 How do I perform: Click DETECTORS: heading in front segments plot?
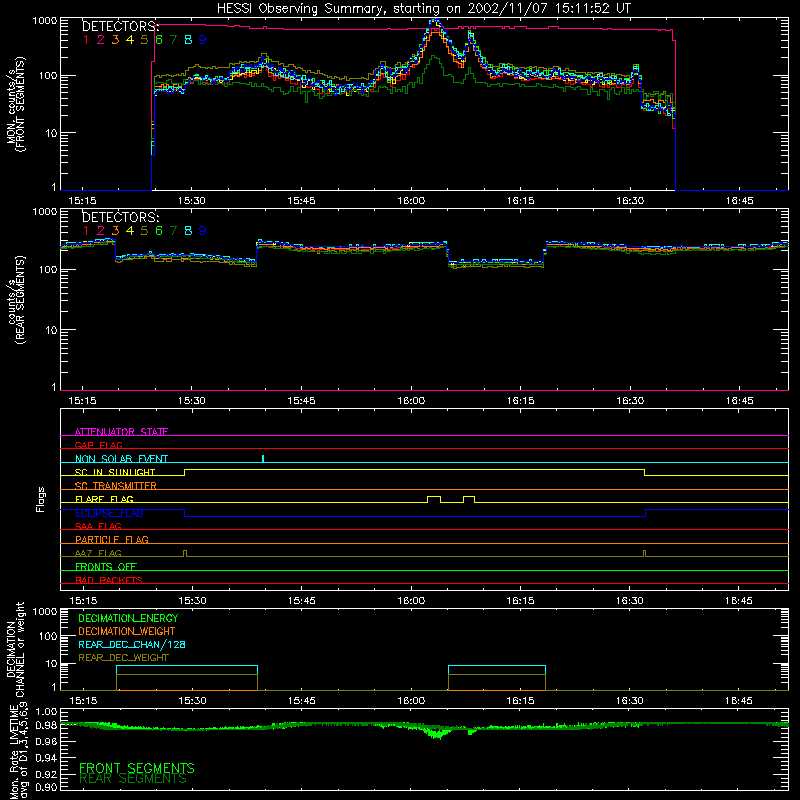tap(120, 26)
